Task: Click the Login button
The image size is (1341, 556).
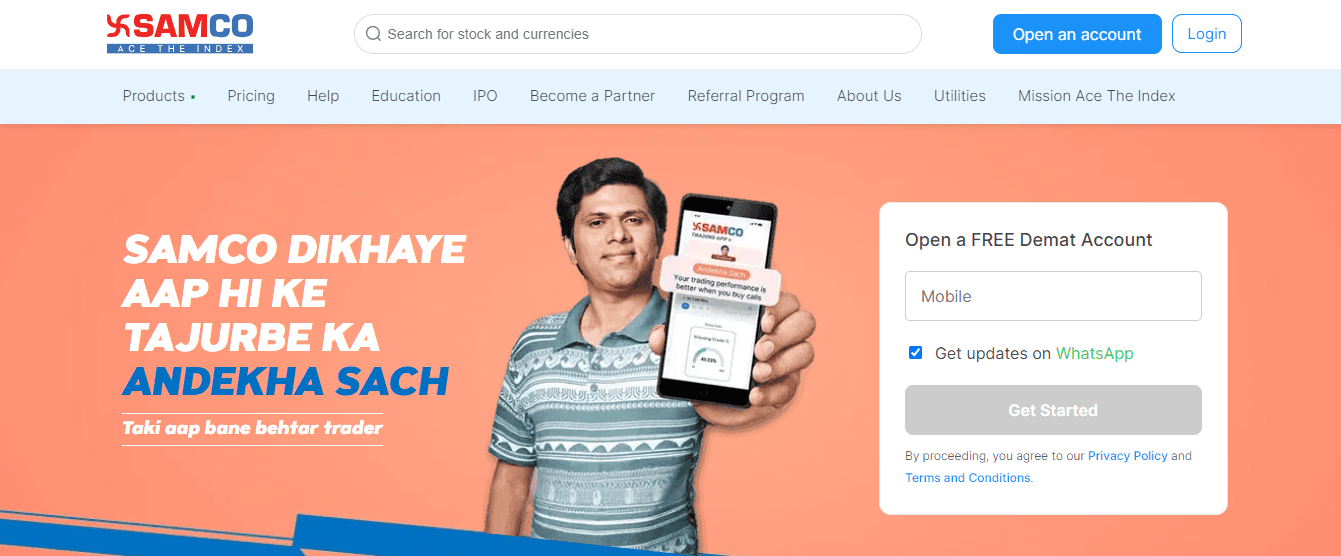Action: tap(1207, 34)
